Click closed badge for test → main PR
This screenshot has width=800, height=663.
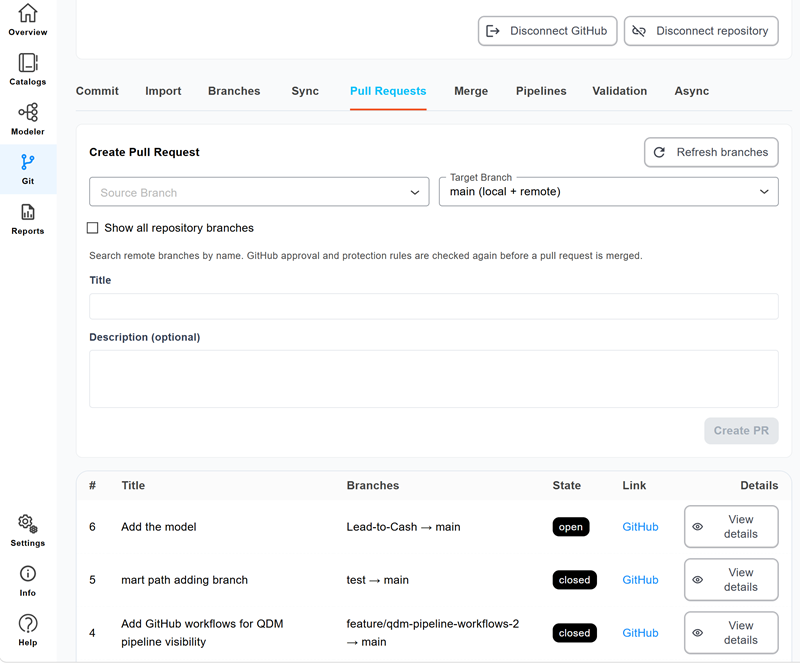click(x=574, y=580)
